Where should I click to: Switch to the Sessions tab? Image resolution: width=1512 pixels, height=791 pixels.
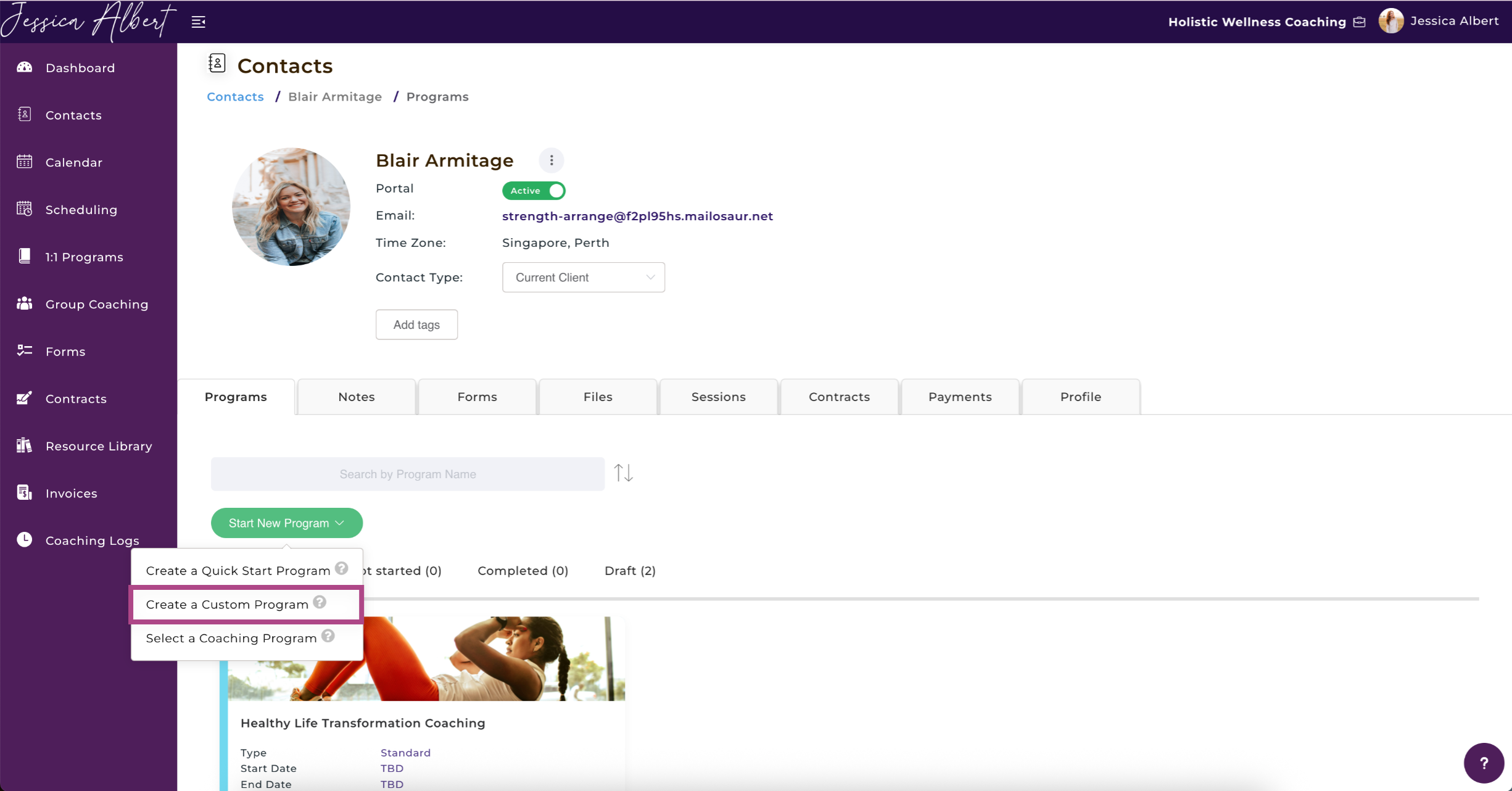coord(719,397)
